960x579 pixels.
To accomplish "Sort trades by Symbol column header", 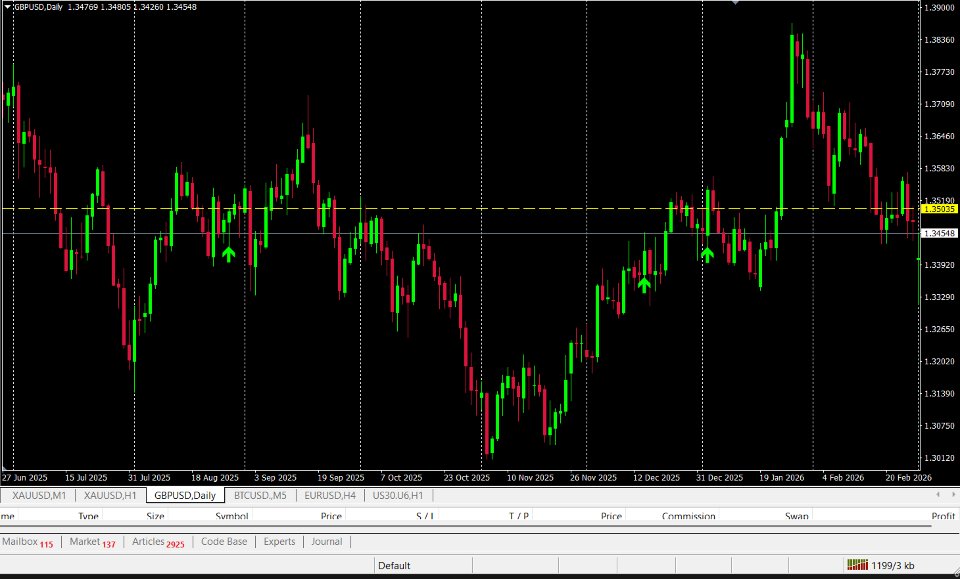I will click(x=231, y=516).
